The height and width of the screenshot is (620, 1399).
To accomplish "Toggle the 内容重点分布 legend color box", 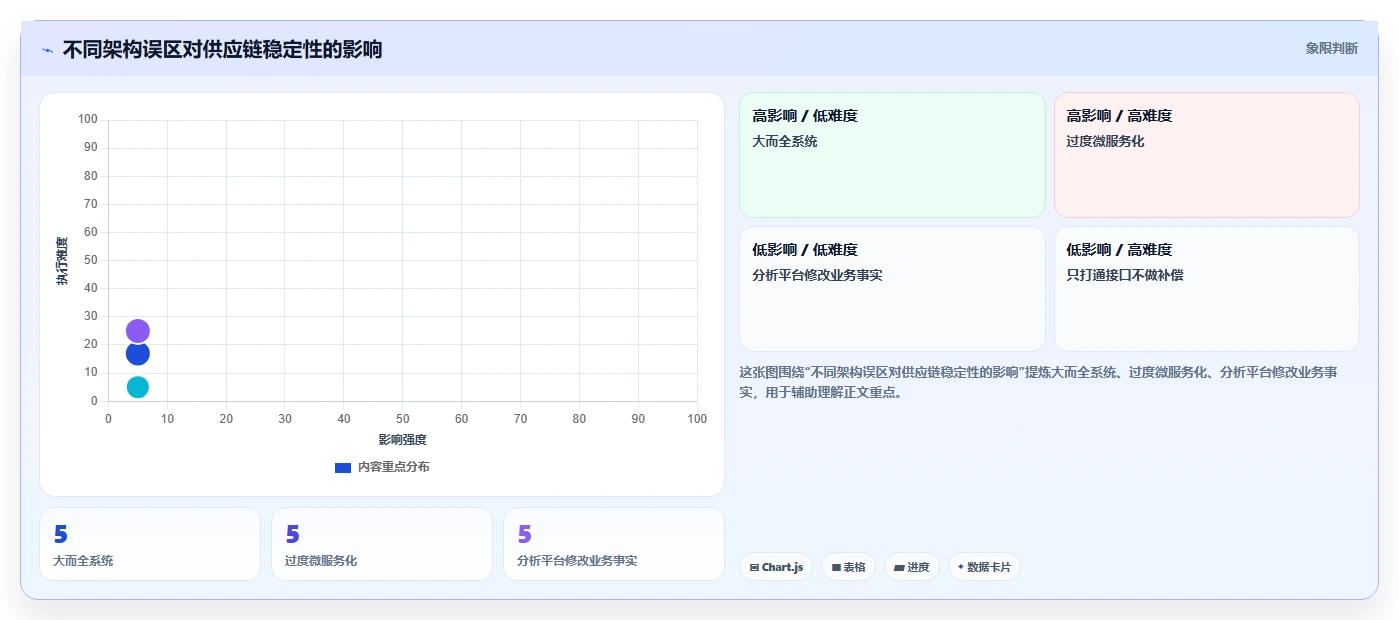I will [343, 467].
